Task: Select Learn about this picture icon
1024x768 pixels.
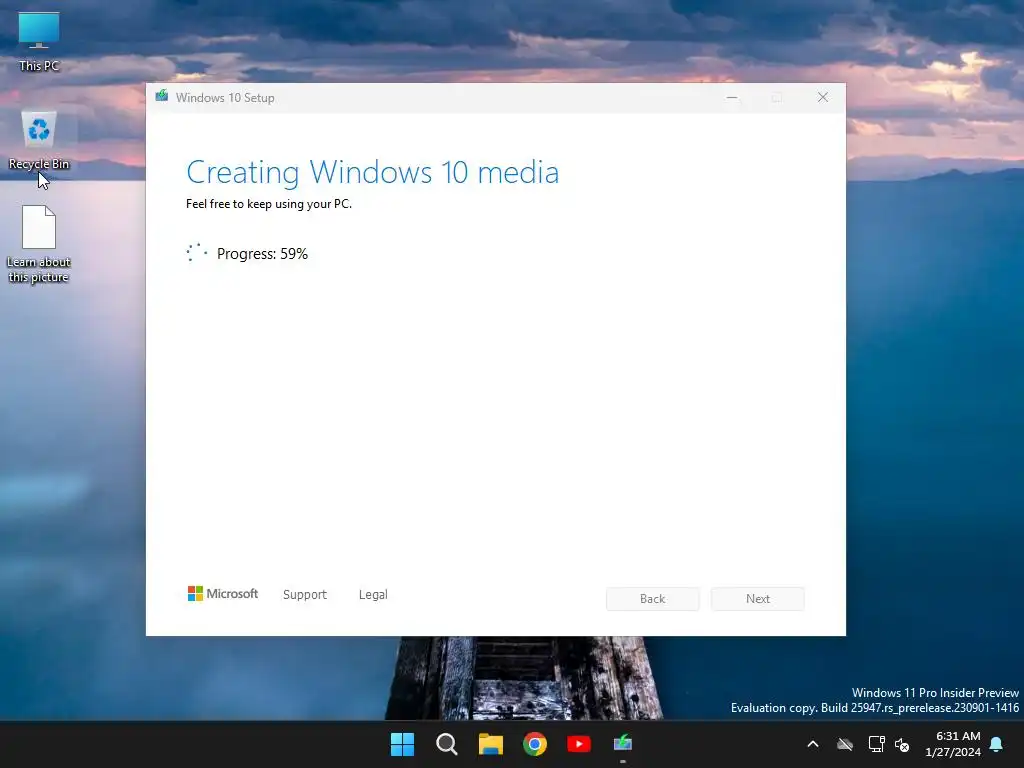Action: (x=39, y=244)
